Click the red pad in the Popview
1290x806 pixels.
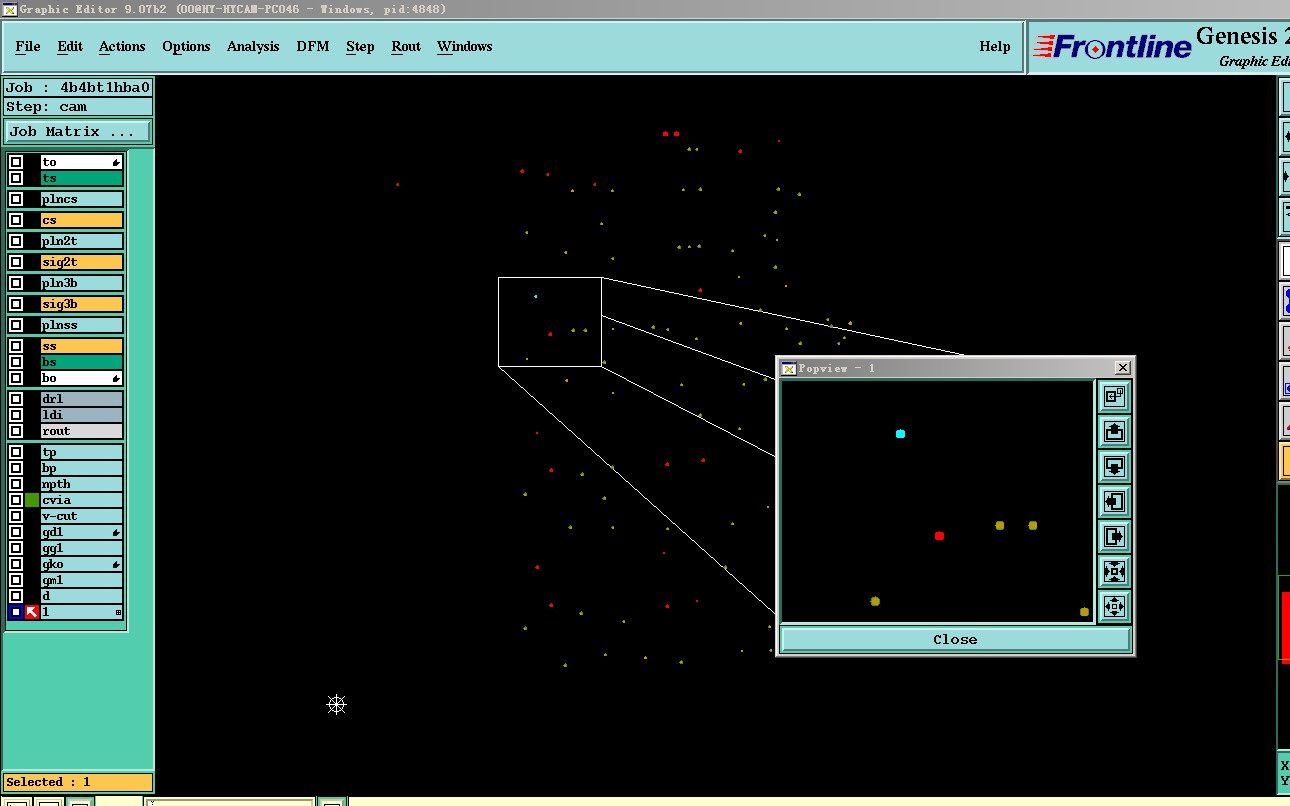(x=939, y=536)
